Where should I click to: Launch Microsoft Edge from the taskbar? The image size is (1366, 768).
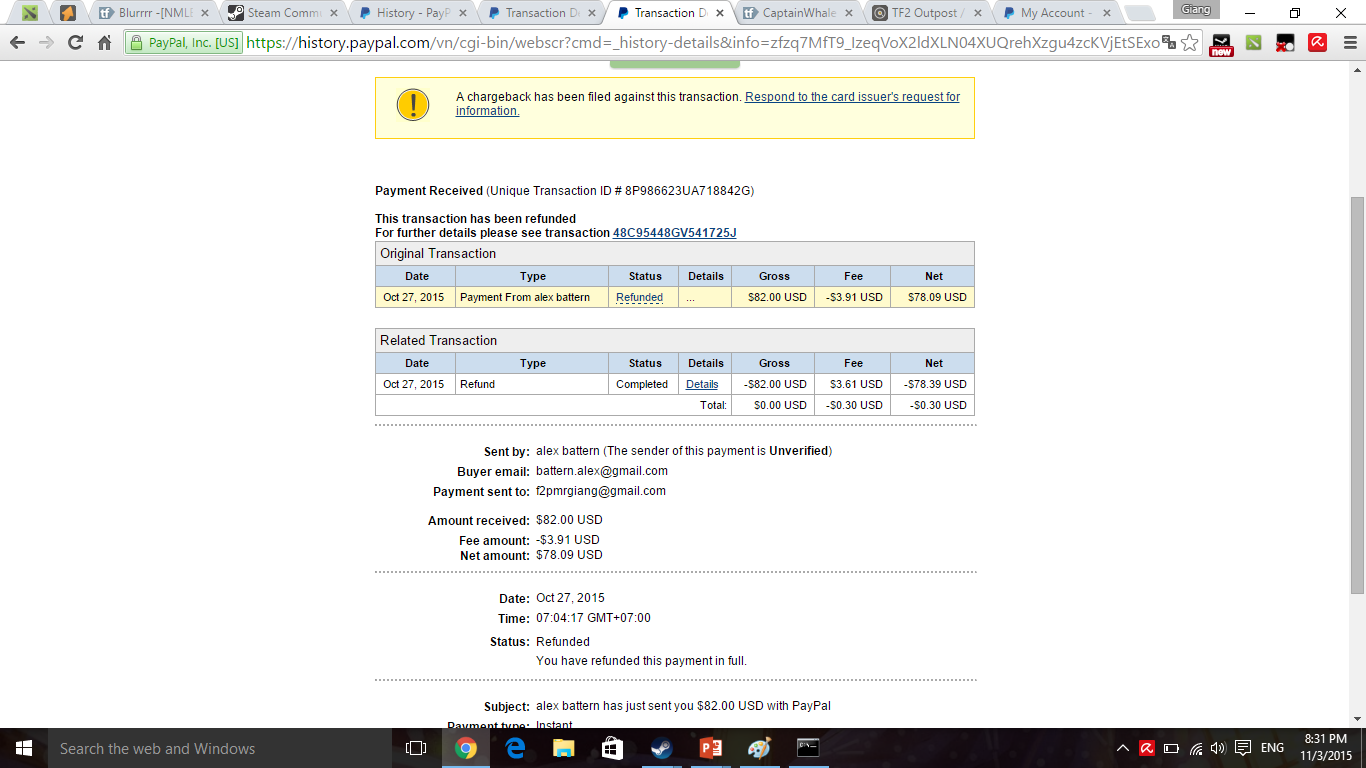coord(515,748)
